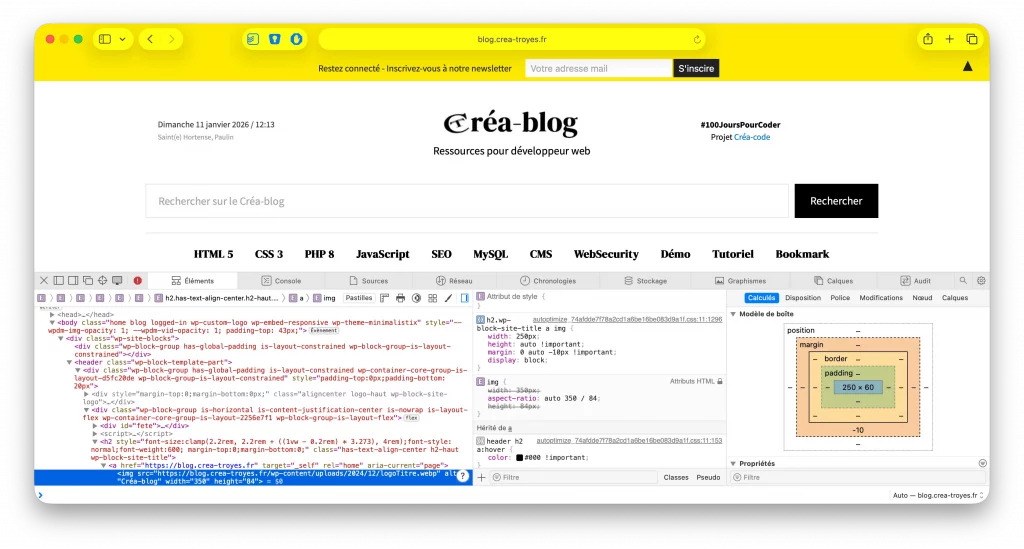
Task: Click the rulers layout icon beside Pastilles
Action: tap(384, 298)
